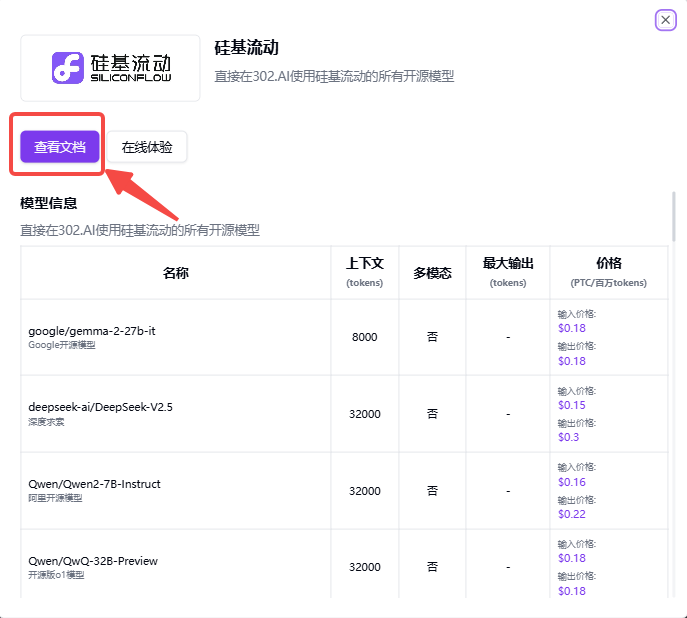Select model name deepseek-ai/DeepSeek-V2.5

click(x=100, y=407)
